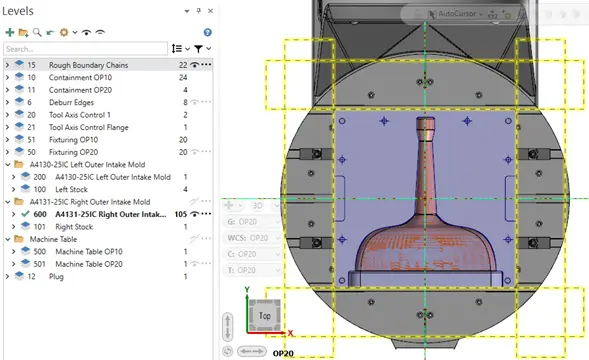Select Machine Table OP10 level

click(x=89, y=251)
